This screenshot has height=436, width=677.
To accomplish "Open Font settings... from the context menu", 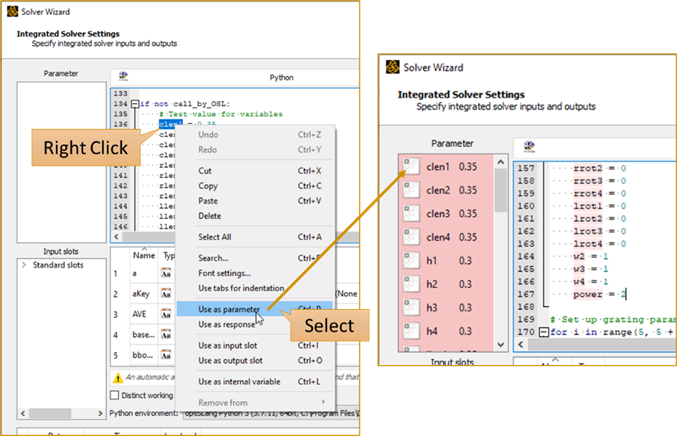I will pos(256,273).
